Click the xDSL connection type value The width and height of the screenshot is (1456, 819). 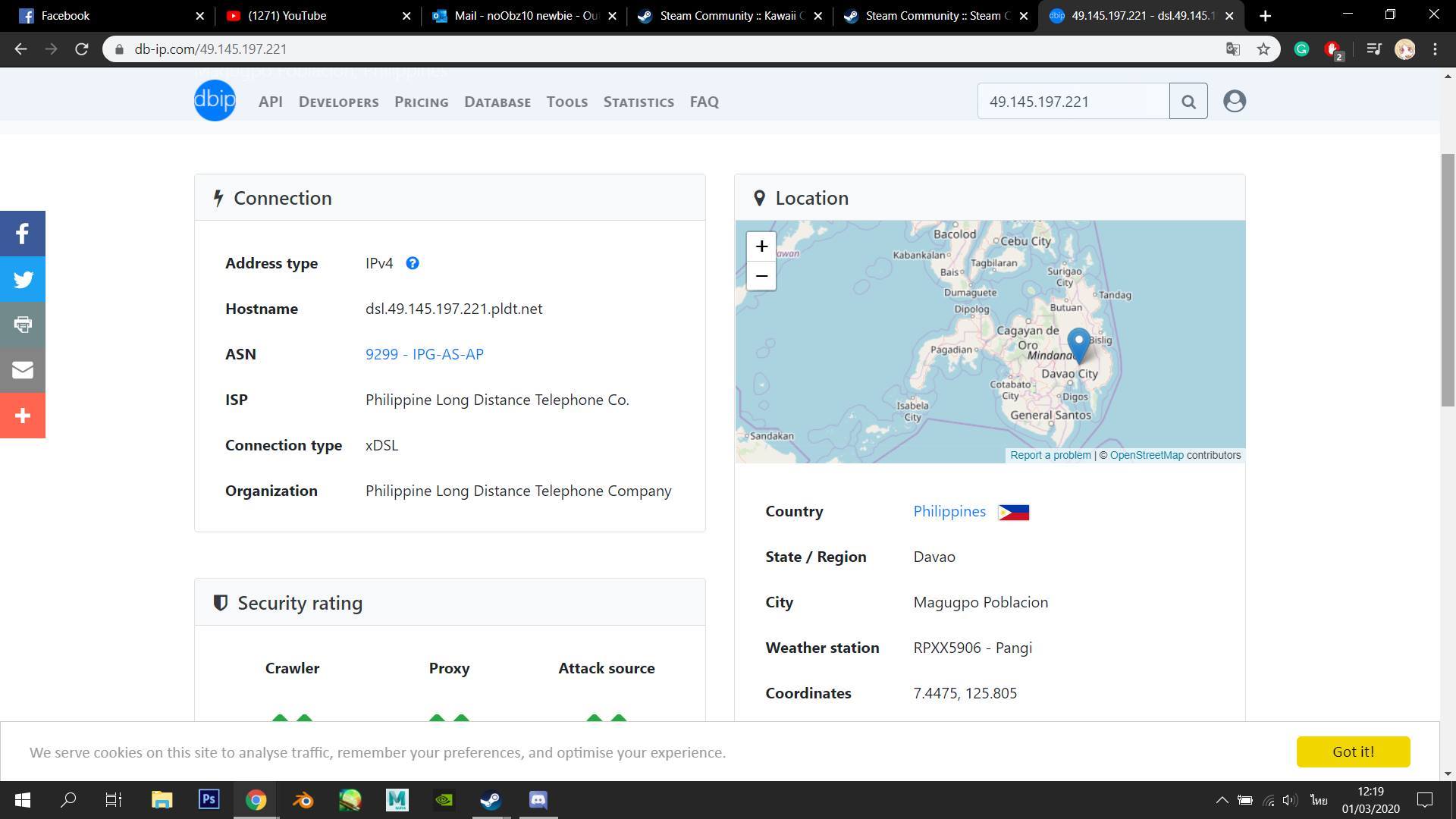click(x=381, y=445)
